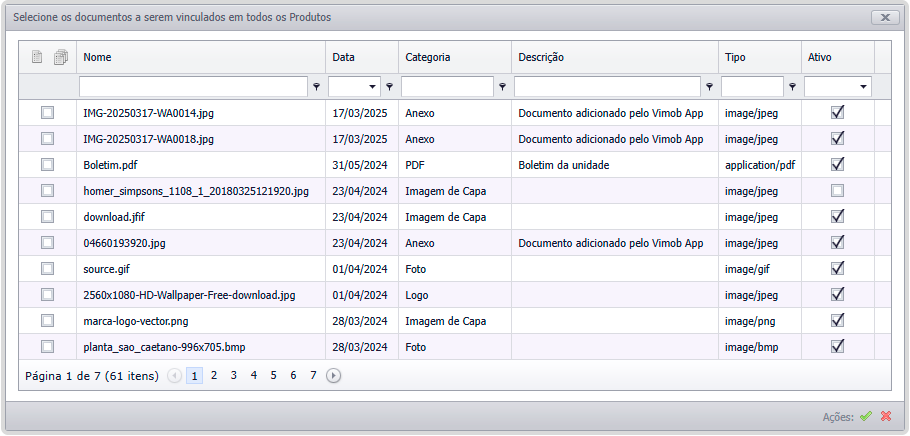Click date 31/05/2024 cell
910x436 pixels.
tap(360, 165)
